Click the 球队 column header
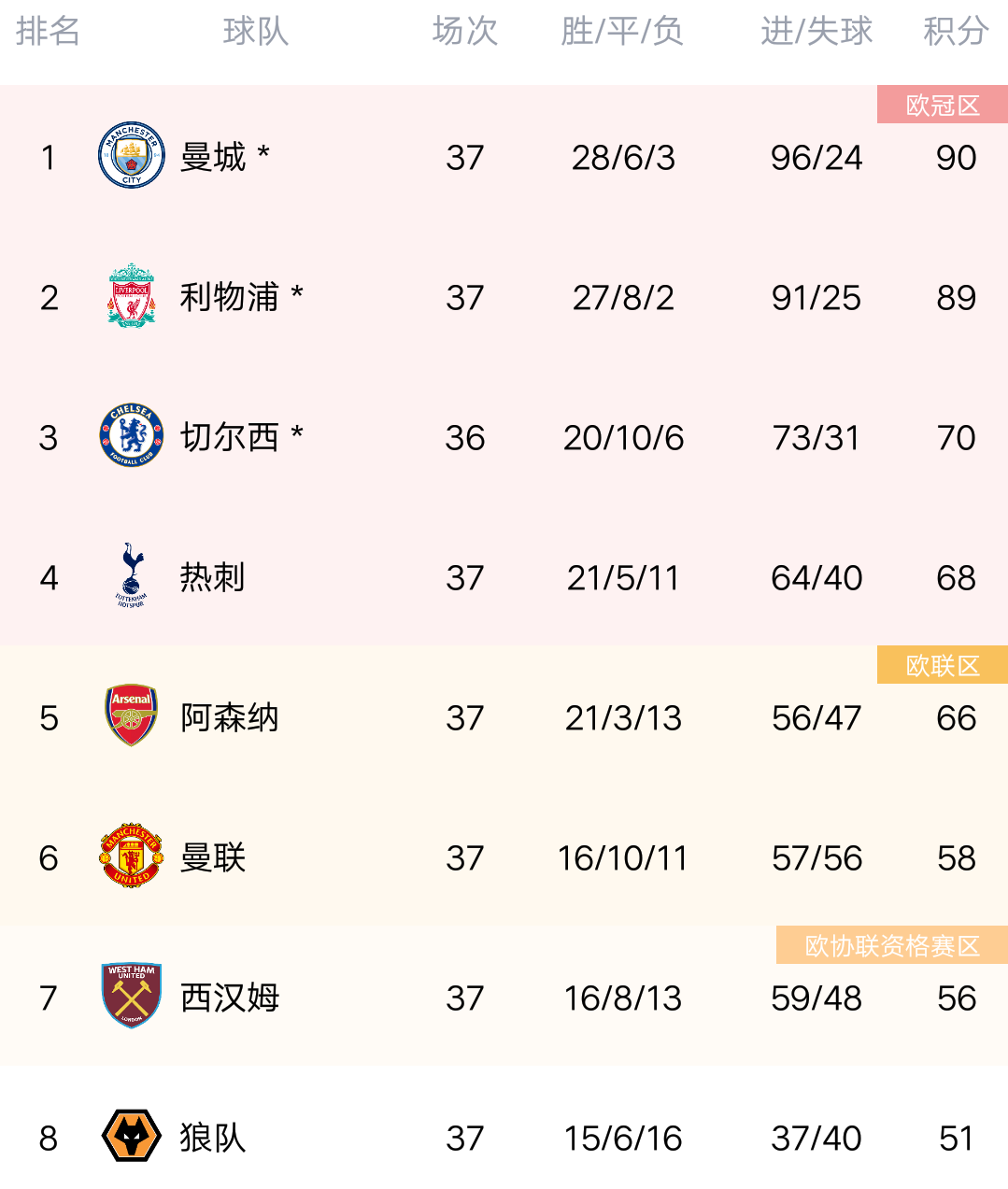Viewport: 1008px width, 1189px height. pyautogui.click(x=255, y=32)
